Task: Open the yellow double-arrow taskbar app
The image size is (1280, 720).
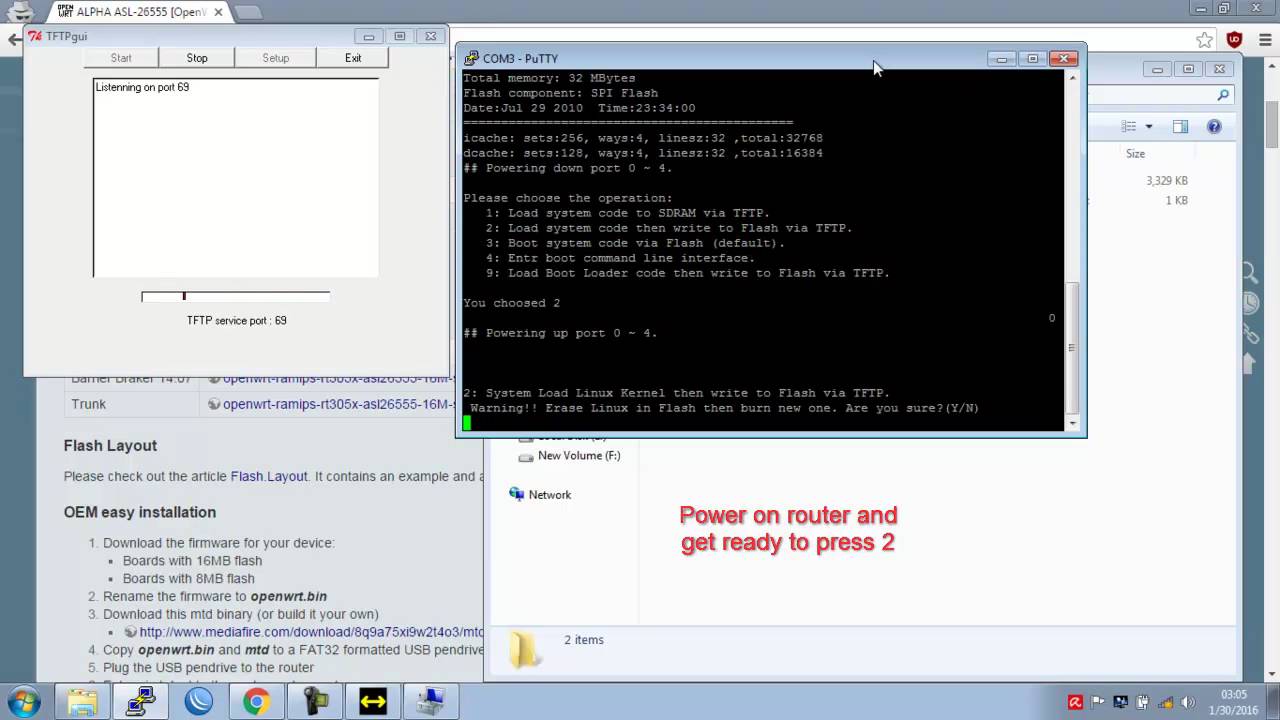Action: (x=372, y=701)
